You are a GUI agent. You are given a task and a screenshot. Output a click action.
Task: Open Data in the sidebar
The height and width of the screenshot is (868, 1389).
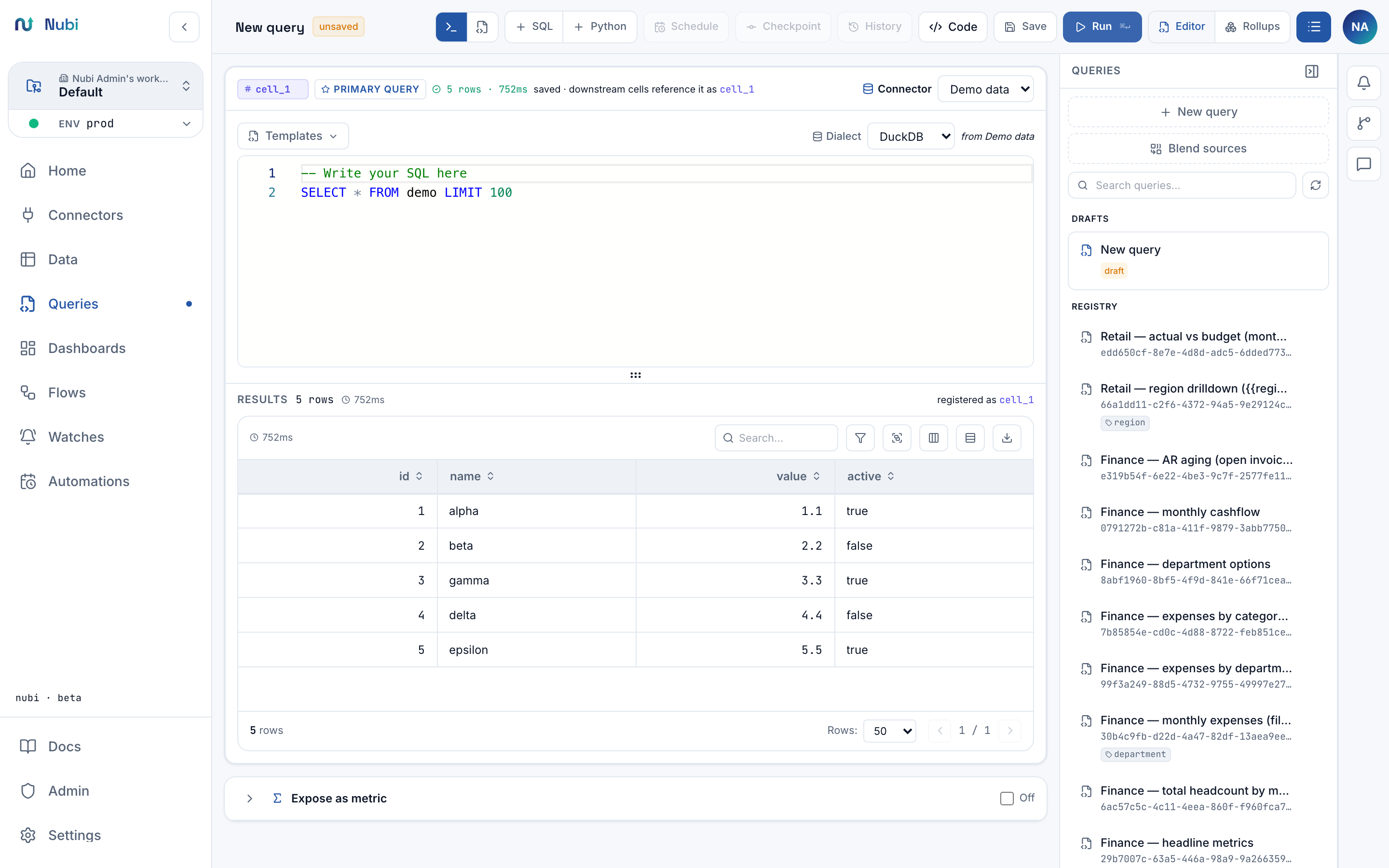coord(106,259)
